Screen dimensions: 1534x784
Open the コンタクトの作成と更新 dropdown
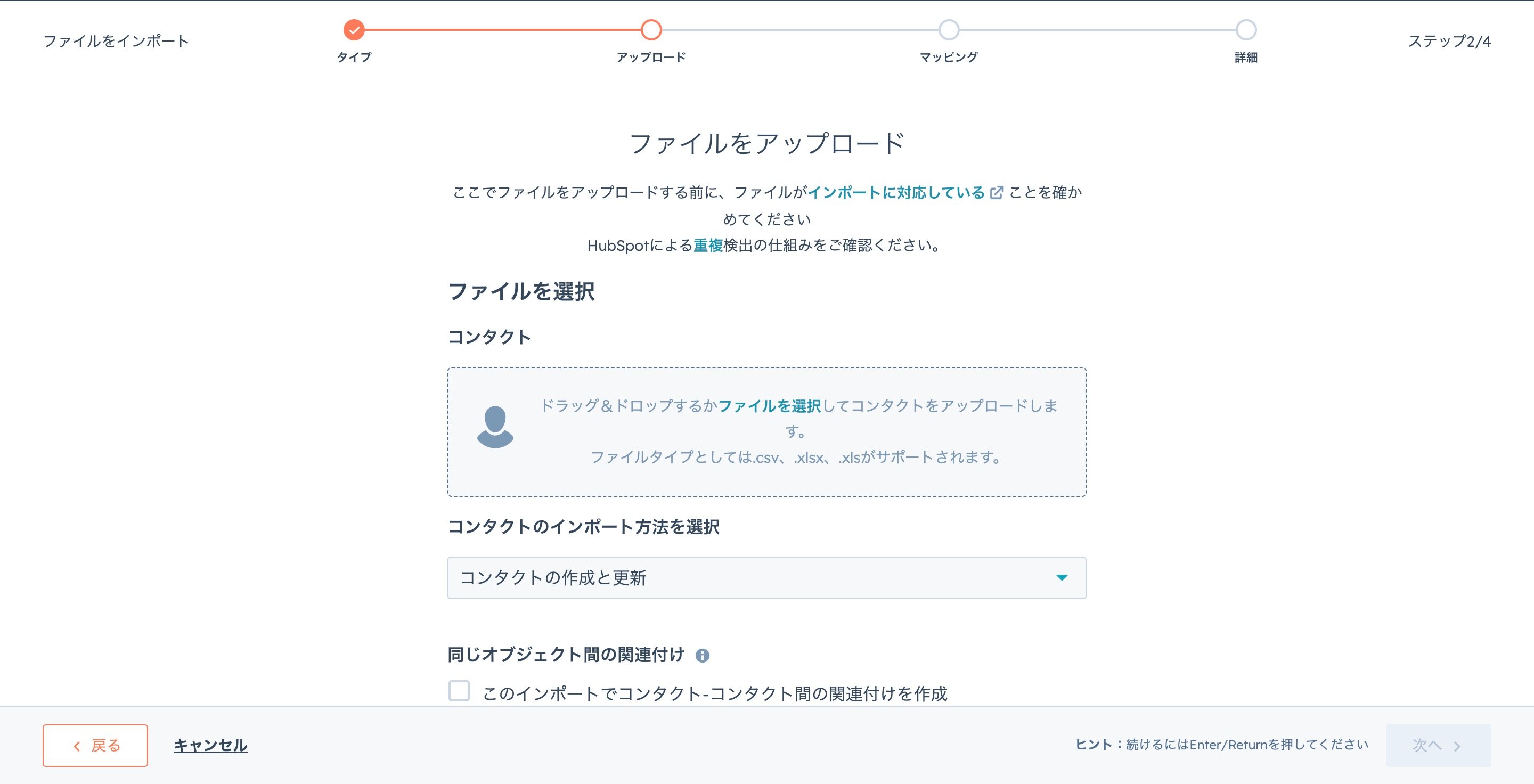pos(766,577)
